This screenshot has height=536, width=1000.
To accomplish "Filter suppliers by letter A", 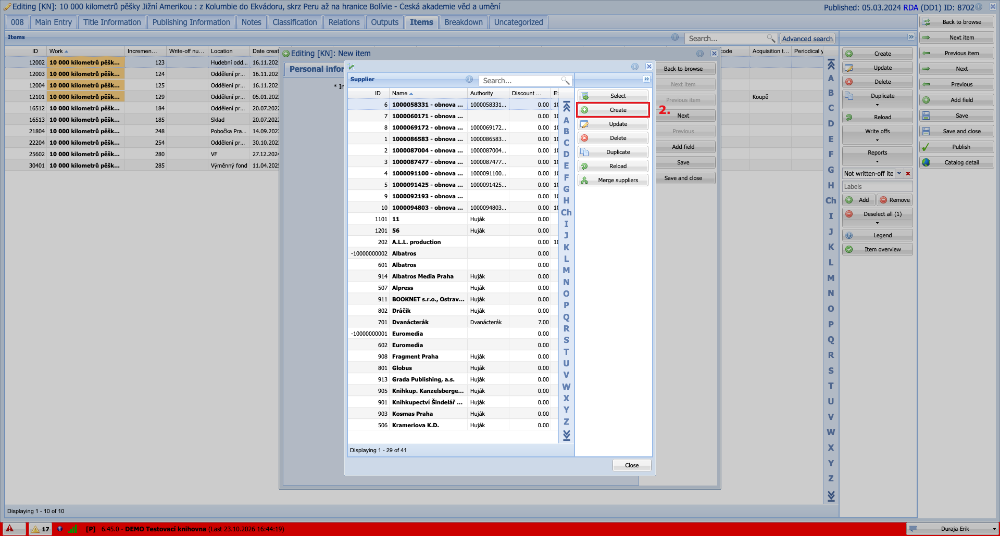I will point(566,120).
